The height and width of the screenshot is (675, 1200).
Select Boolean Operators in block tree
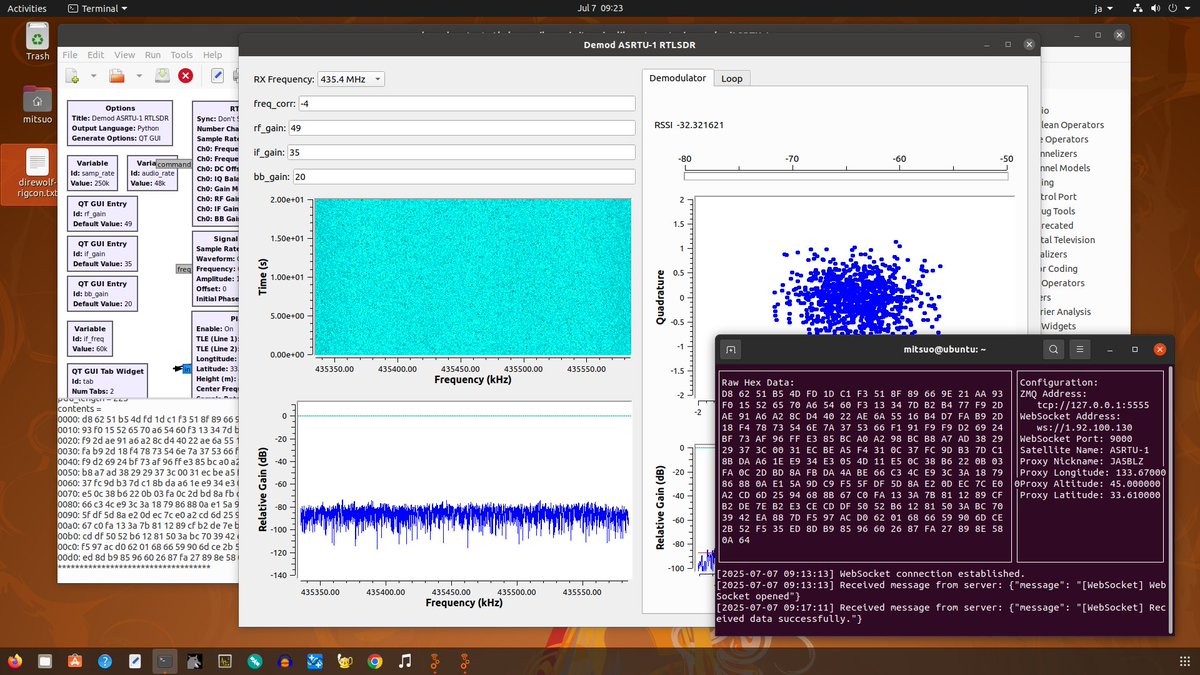(x=1071, y=125)
